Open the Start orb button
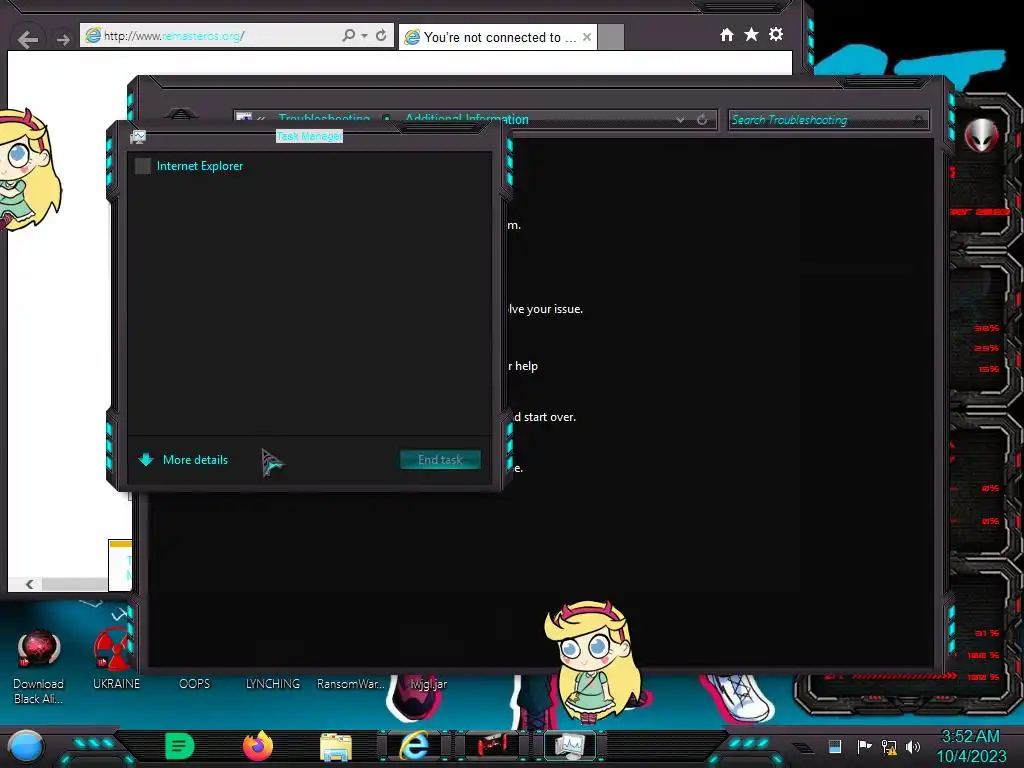Viewport: 1024px width, 768px height. pos(25,746)
